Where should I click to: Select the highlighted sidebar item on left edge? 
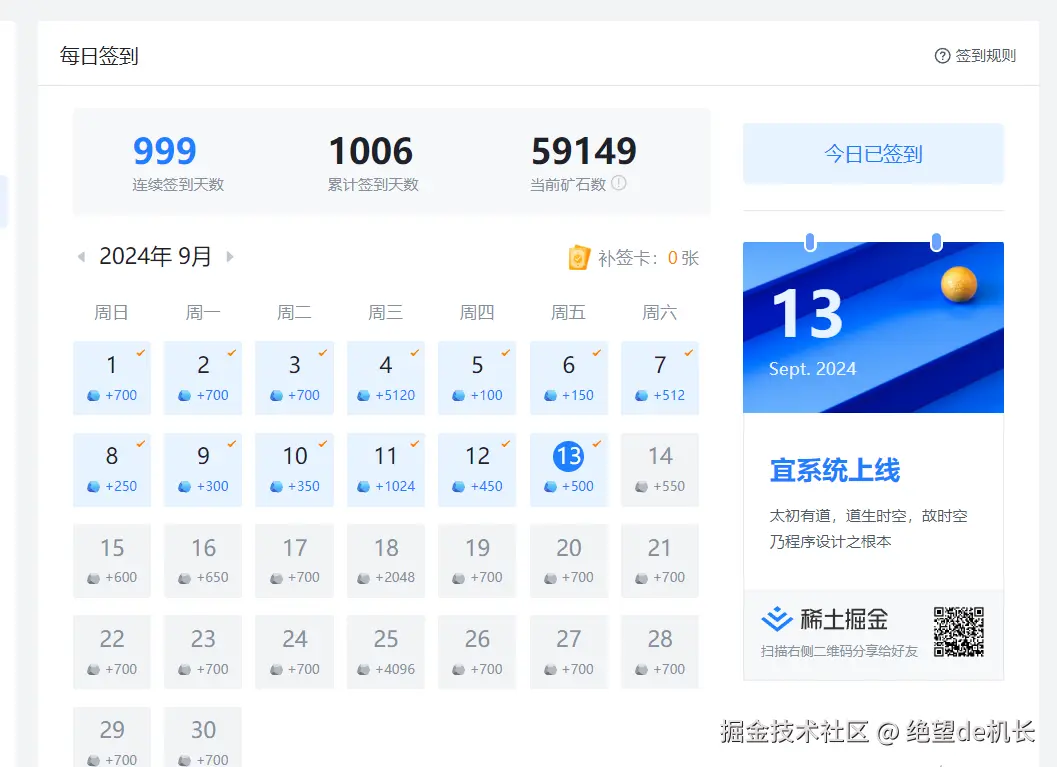[x=3, y=201]
